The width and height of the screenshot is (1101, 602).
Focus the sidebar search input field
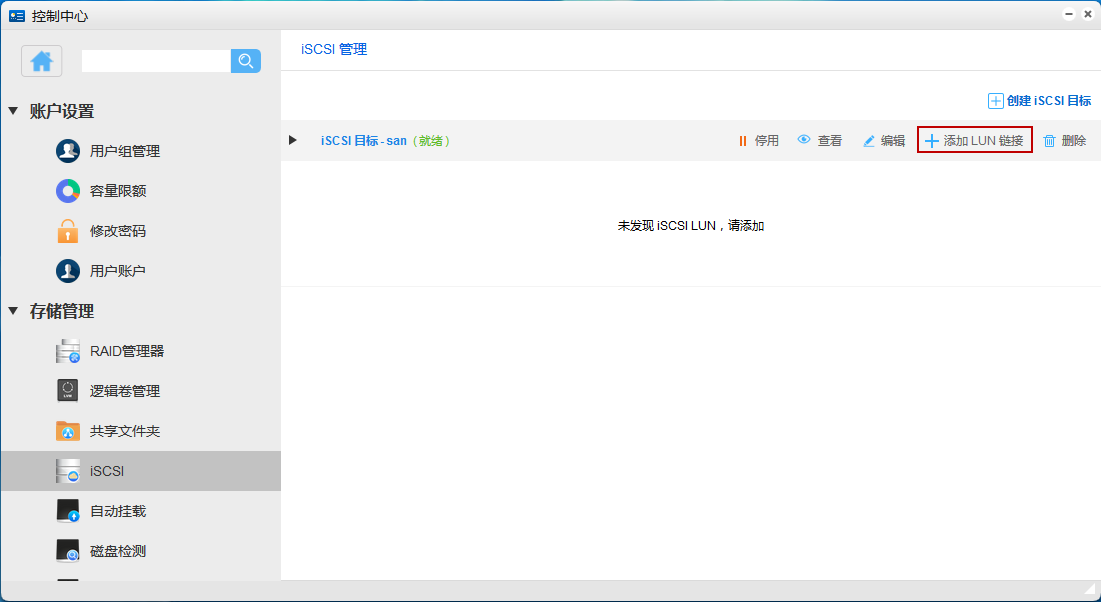156,61
